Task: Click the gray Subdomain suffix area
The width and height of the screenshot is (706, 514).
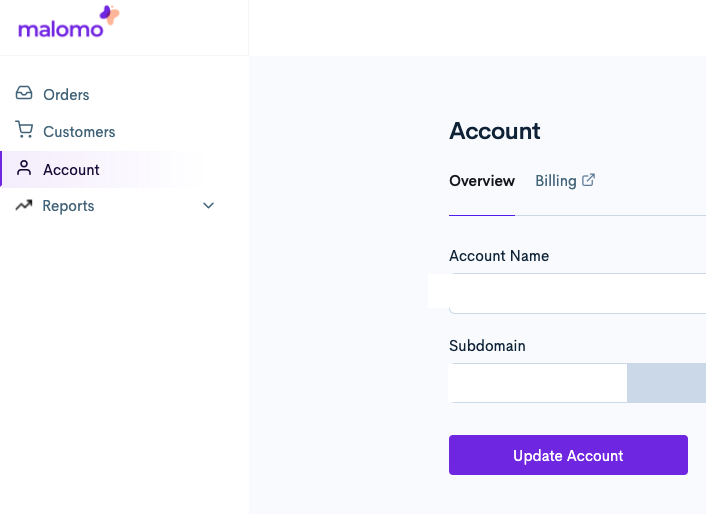Action: [x=666, y=383]
